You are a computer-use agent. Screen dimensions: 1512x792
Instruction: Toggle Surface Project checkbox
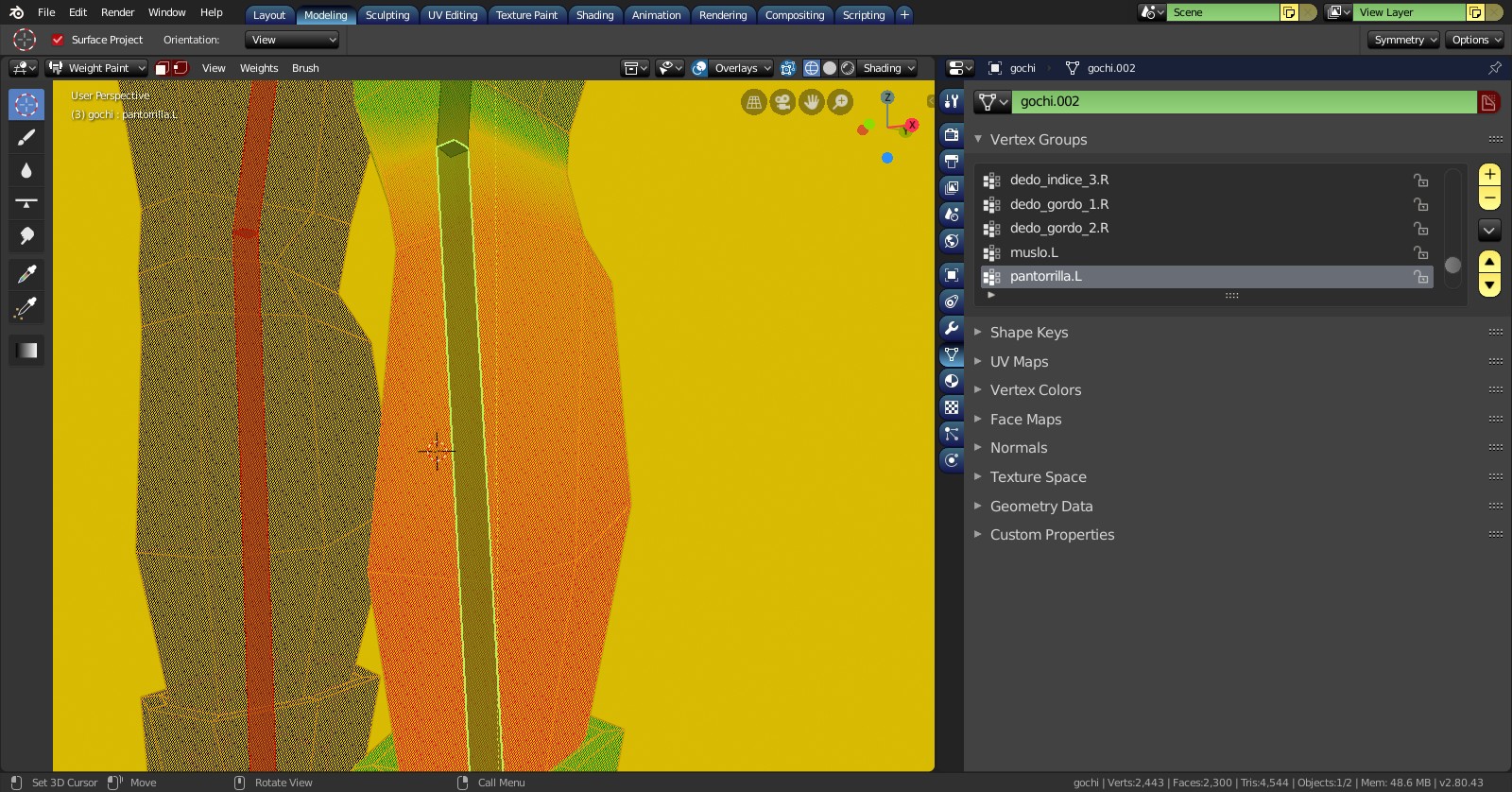pos(58,40)
